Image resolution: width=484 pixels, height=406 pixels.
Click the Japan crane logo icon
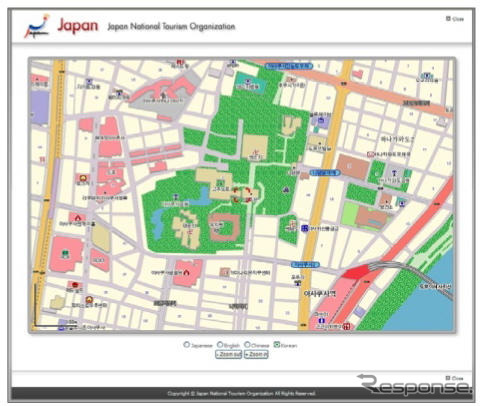click(37, 26)
